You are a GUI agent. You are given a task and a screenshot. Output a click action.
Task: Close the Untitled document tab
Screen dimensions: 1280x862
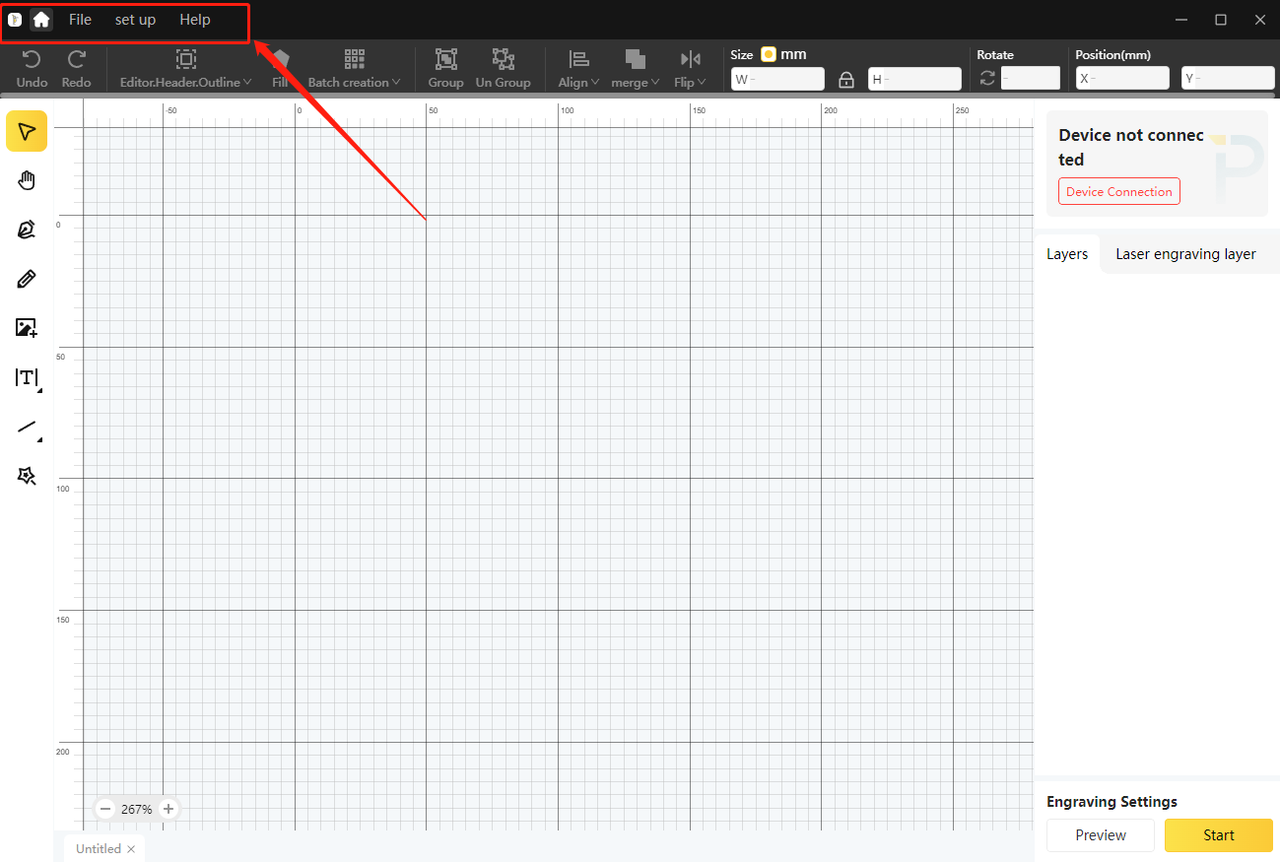(131, 849)
